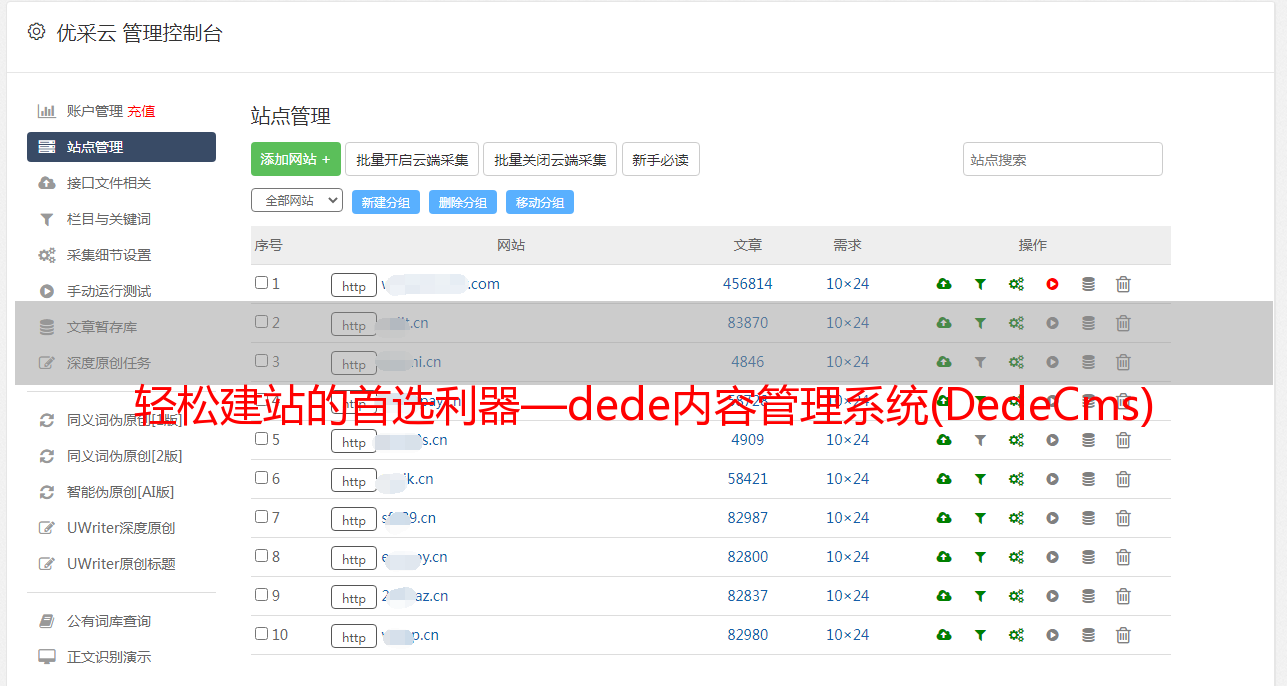Click play icon in row 6
Viewport: 1287px width, 686px height.
coord(1052,479)
